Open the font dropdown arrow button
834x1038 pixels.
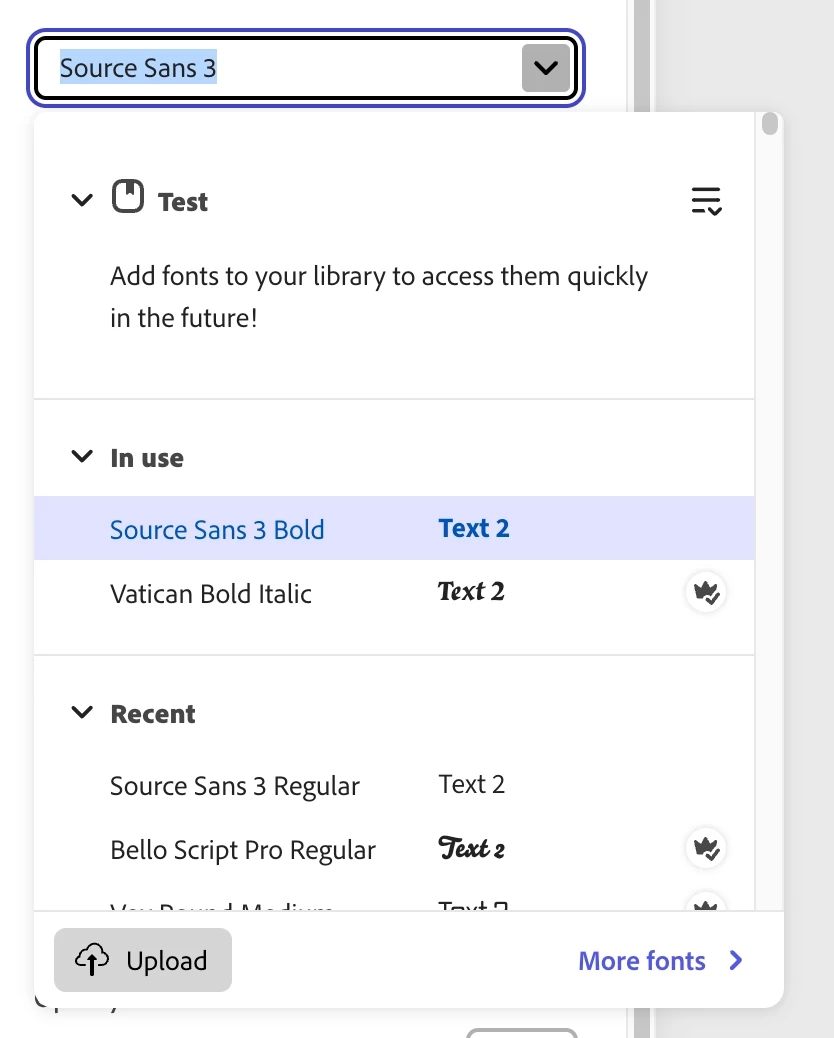click(545, 68)
